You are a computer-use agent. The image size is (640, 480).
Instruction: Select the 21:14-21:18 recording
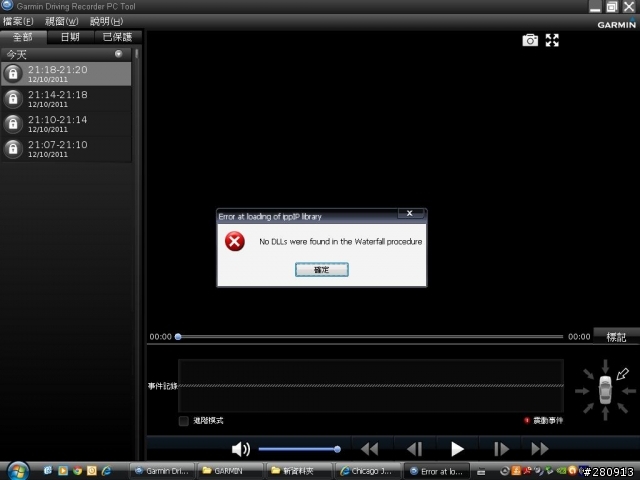(x=66, y=99)
